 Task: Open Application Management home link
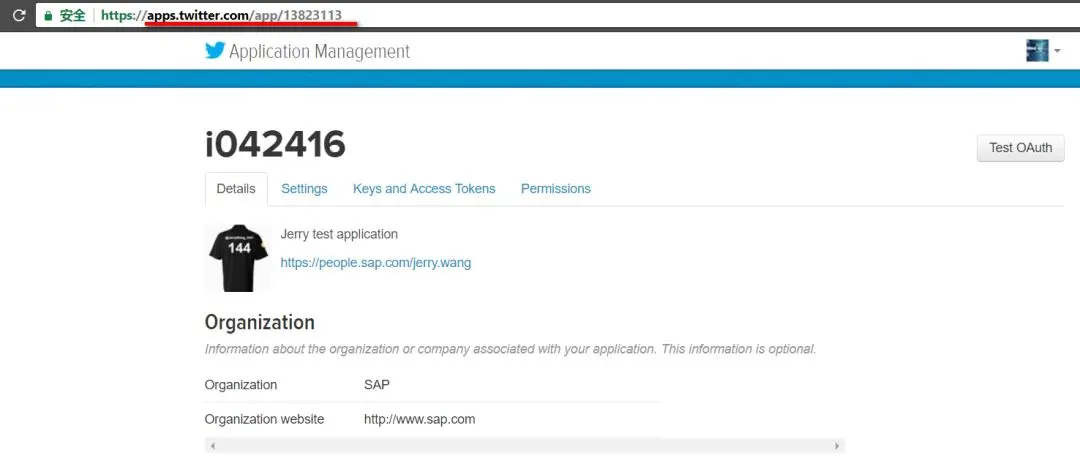pos(320,52)
